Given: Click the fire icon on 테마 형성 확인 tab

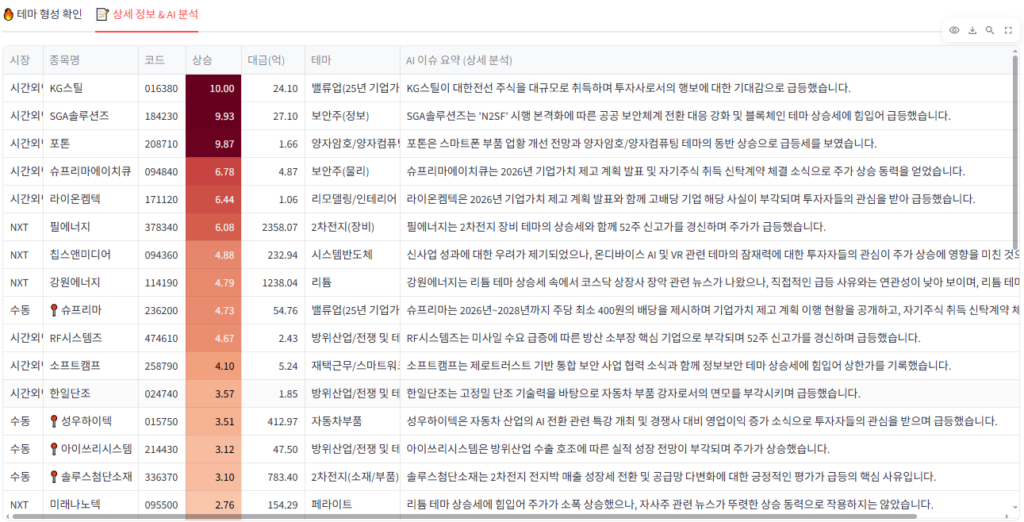Looking at the screenshot, I should (9, 15).
